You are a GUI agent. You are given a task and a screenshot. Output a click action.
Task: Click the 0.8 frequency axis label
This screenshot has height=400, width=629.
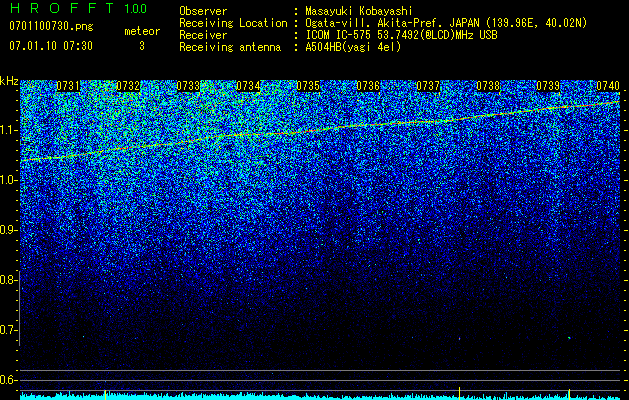[8, 280]
